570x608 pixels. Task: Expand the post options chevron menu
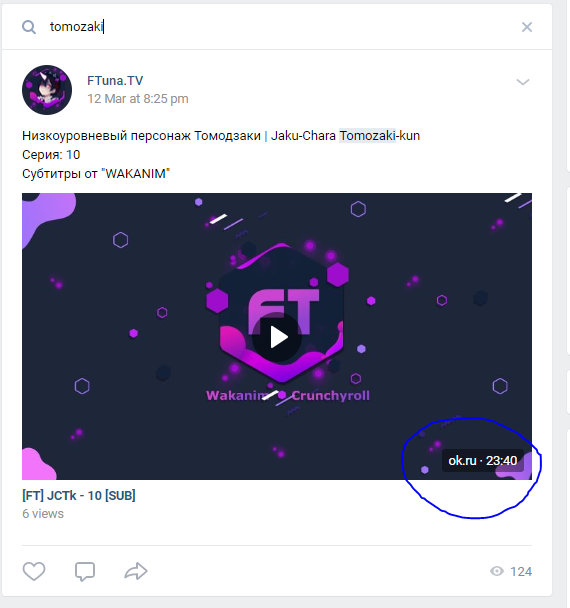click(523, 82)
